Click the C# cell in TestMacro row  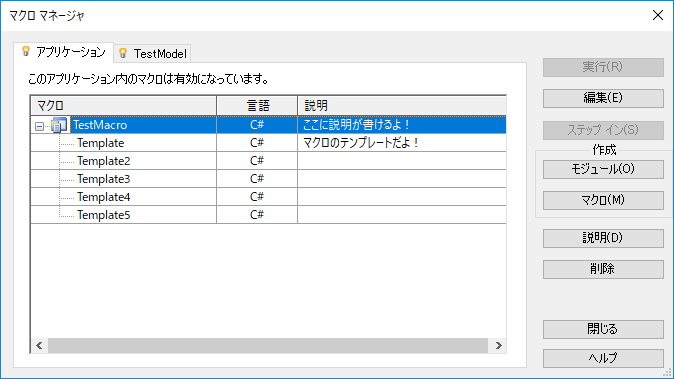point(257,125)
